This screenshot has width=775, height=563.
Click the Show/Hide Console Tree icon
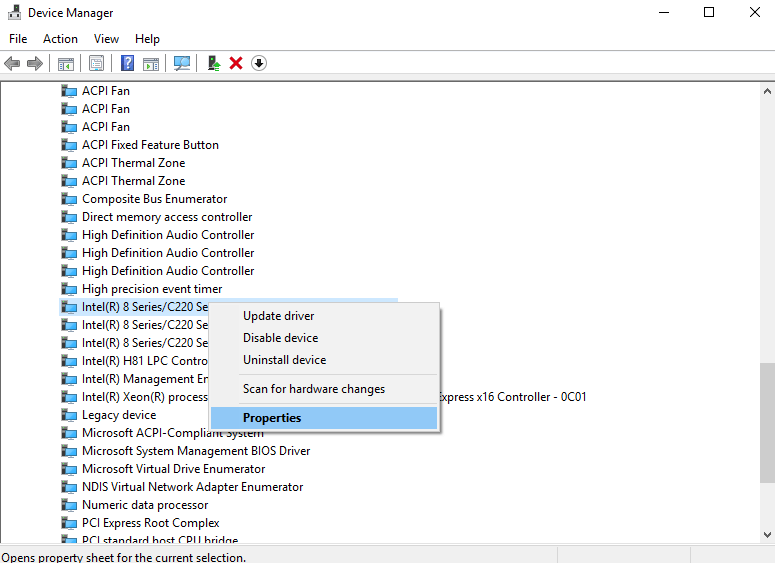pyautogui.click(x=66, y=63)
